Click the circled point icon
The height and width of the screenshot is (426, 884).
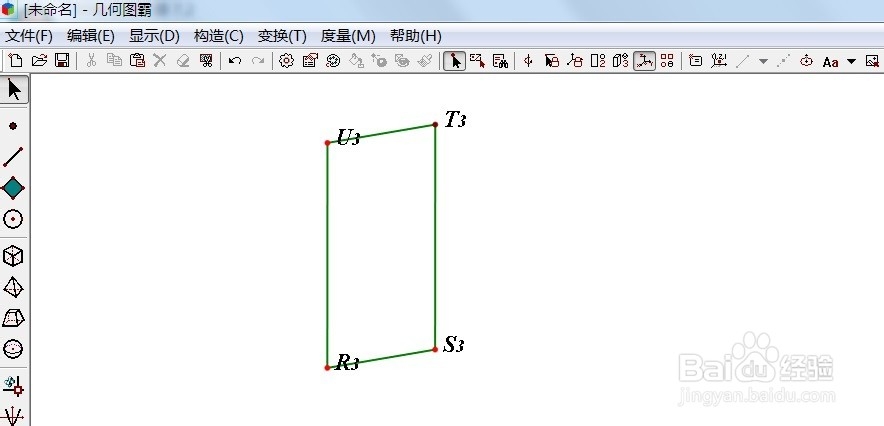[x=806, y=60]
